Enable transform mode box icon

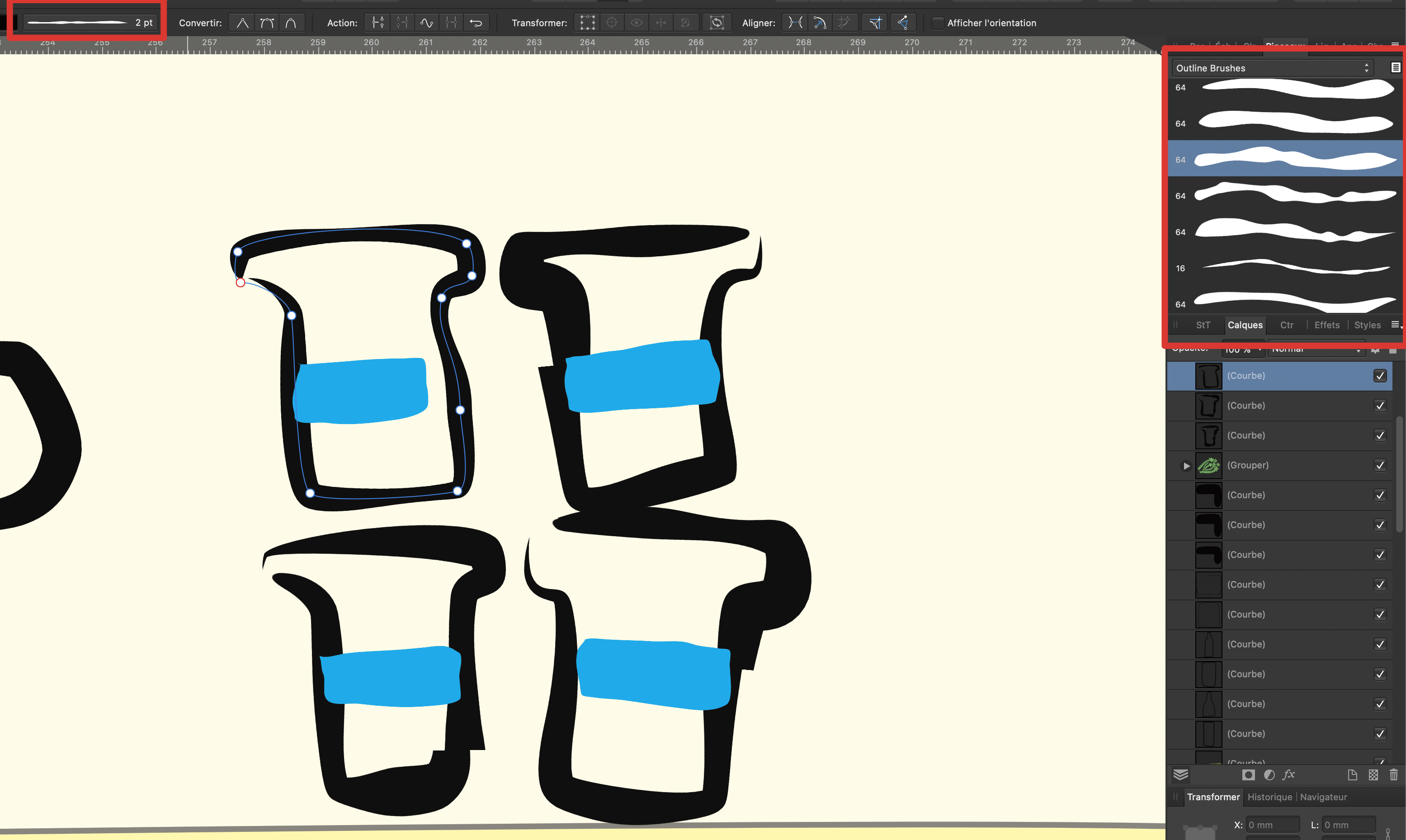pos(588,23)
